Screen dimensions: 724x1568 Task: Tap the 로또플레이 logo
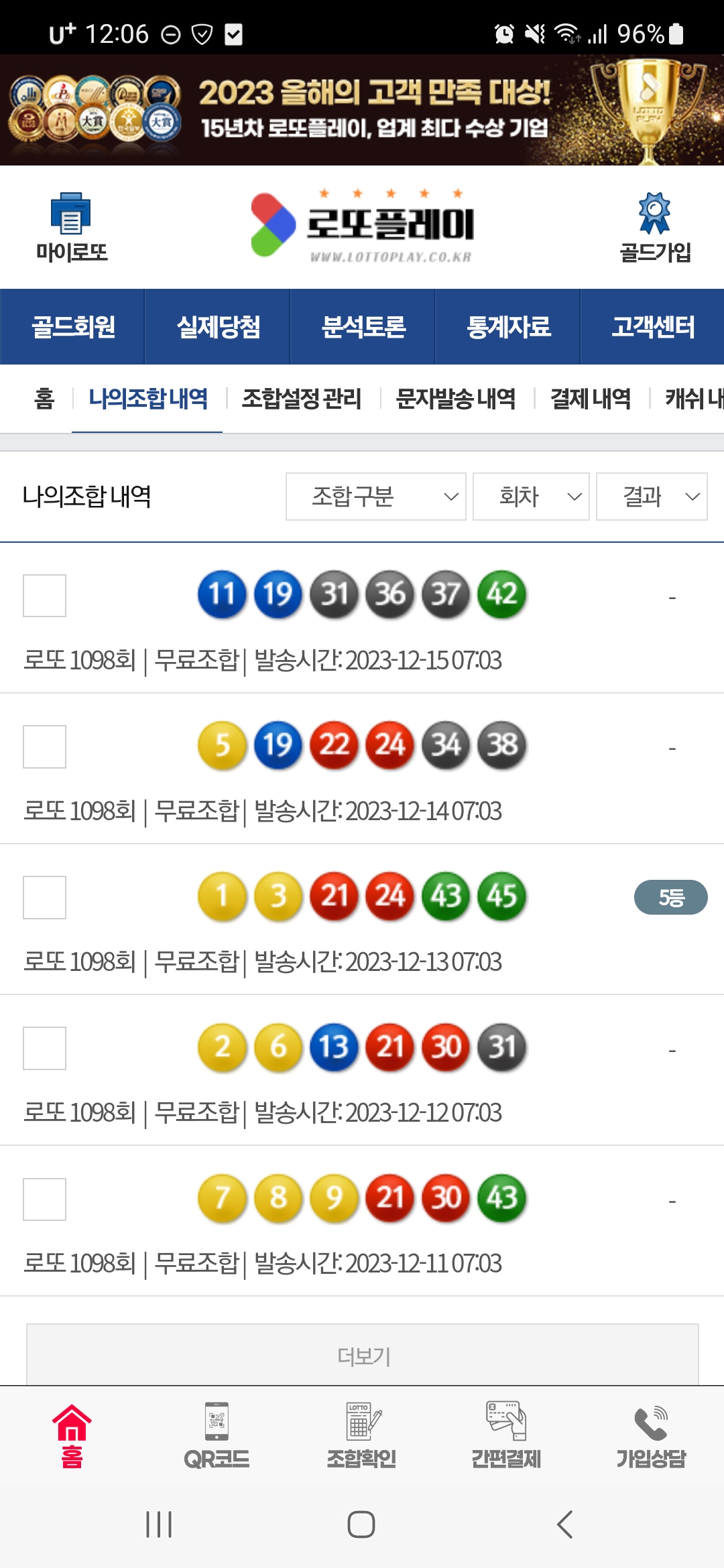point(362,225)
